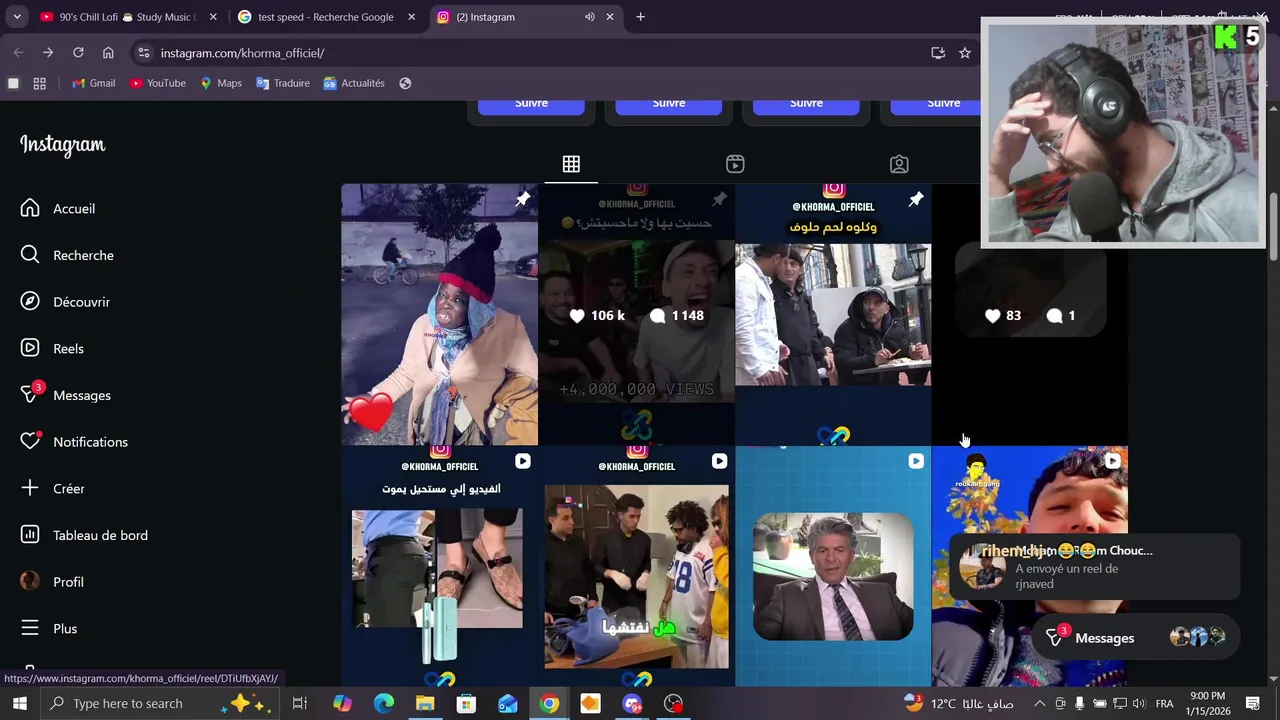Open post showing 106 k likes
This screenshot has height=720, width=1280.
[636, 314]
